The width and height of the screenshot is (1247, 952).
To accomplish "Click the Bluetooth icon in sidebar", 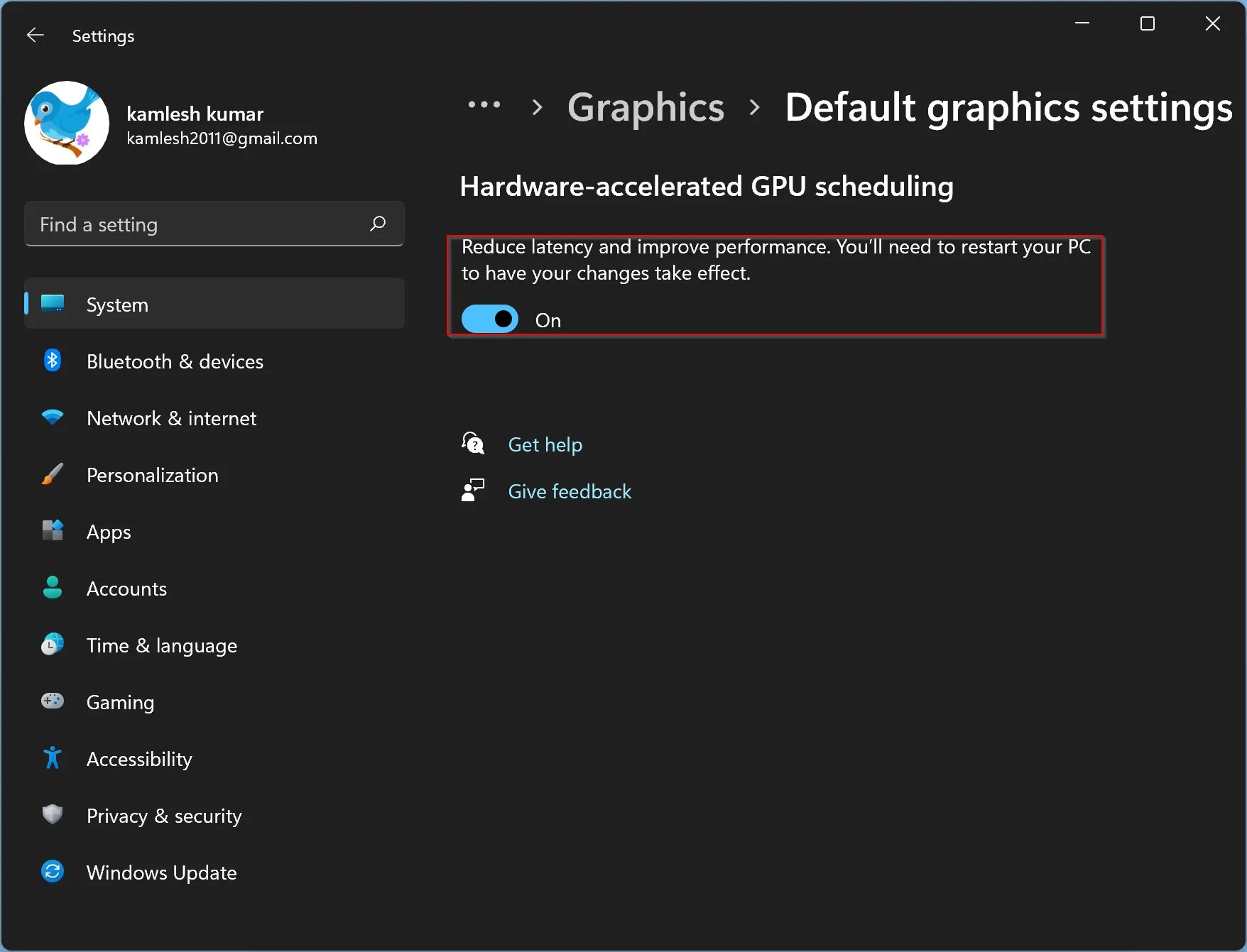I will [53, 361].
